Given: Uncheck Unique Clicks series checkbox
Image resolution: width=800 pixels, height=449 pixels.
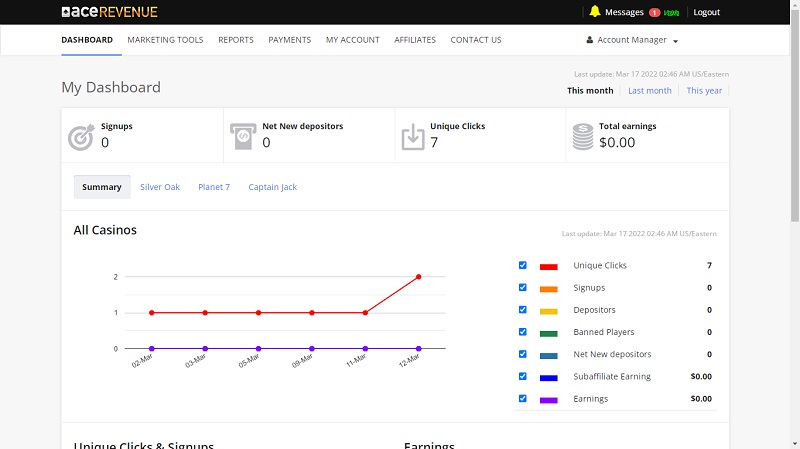Looking at the screenshot, I should [x=522, y=265].
